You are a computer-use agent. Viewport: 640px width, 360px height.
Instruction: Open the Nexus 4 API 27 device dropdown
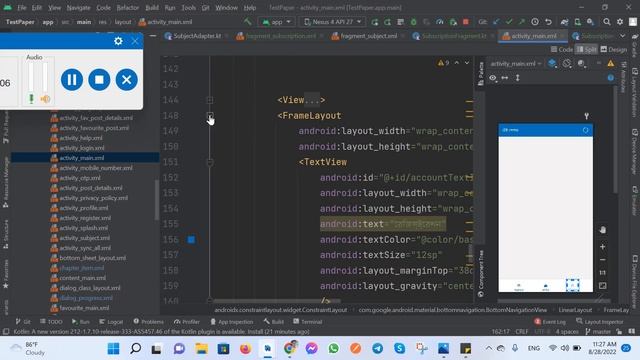(x=333, y=22)
